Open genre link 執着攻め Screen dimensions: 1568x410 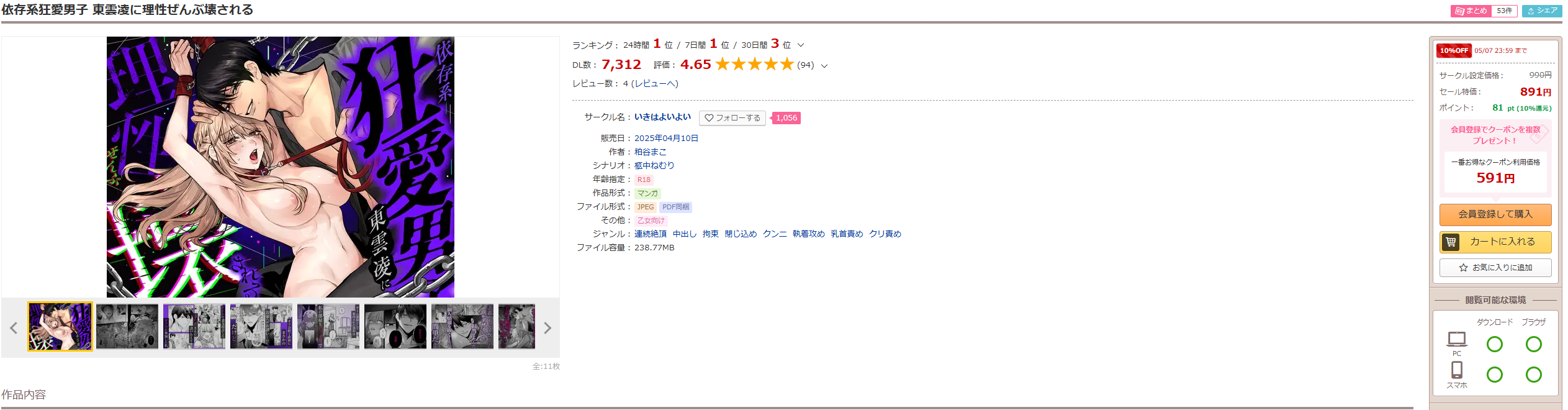(x=809, y=234)
